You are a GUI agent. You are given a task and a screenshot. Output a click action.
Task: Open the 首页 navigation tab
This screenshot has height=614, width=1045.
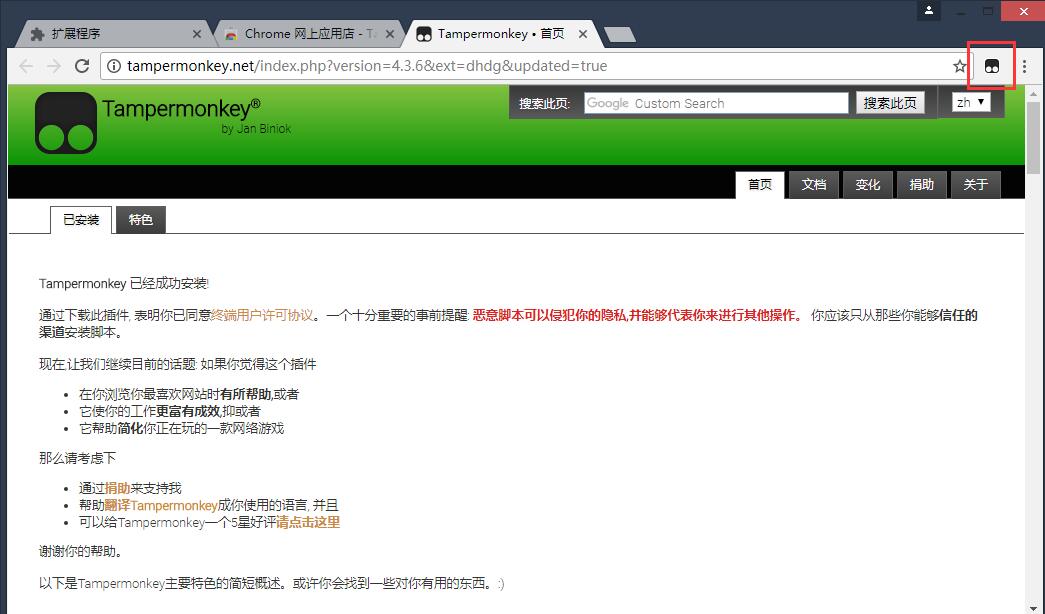pyautogui.click(x=760, y=185)
